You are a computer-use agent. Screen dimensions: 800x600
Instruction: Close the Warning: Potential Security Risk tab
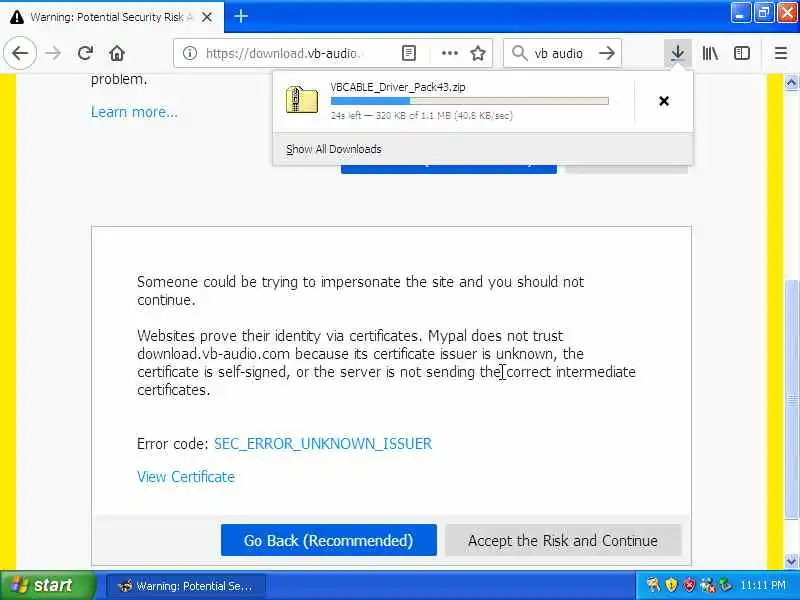point(207,17)
